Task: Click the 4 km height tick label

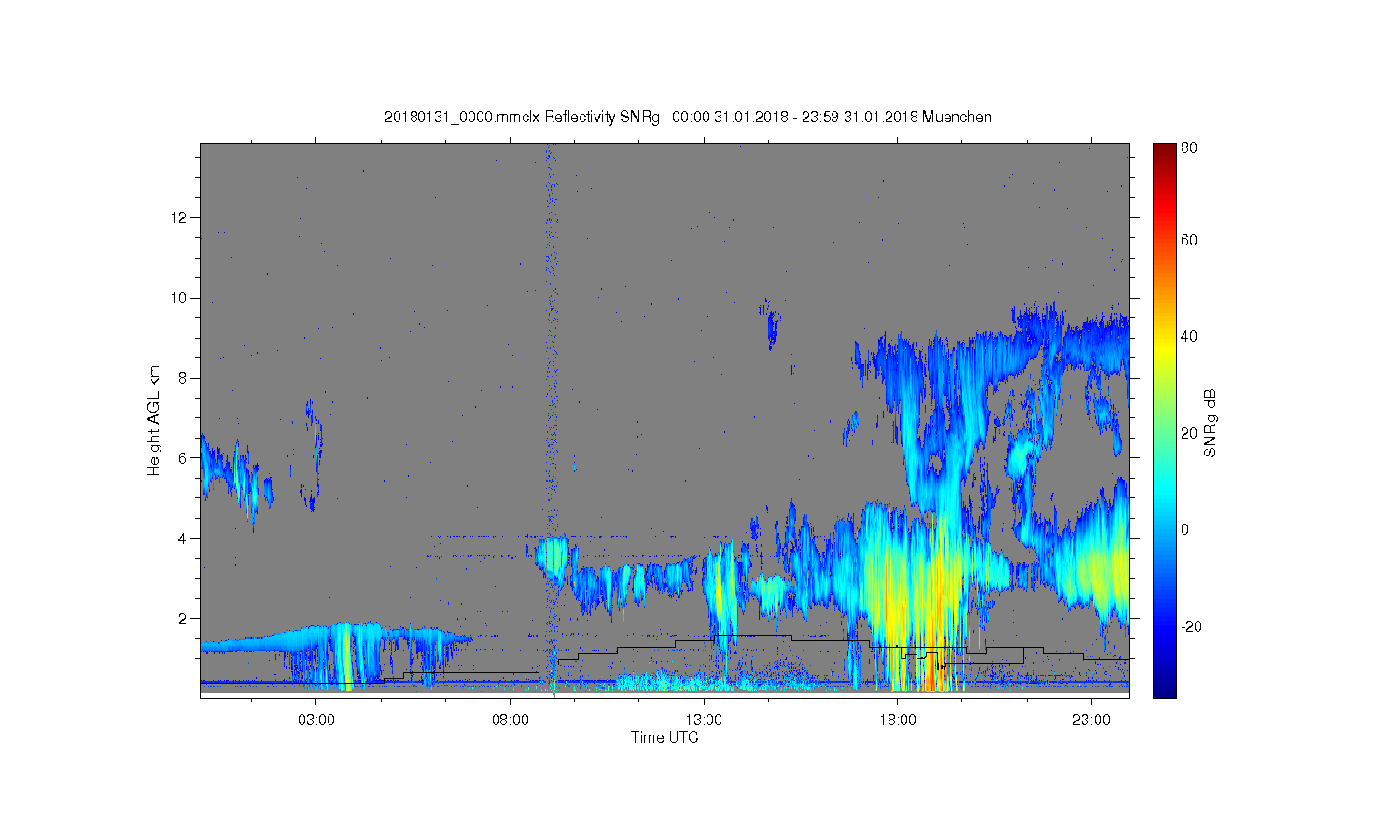Action: (x=184, y=538)
